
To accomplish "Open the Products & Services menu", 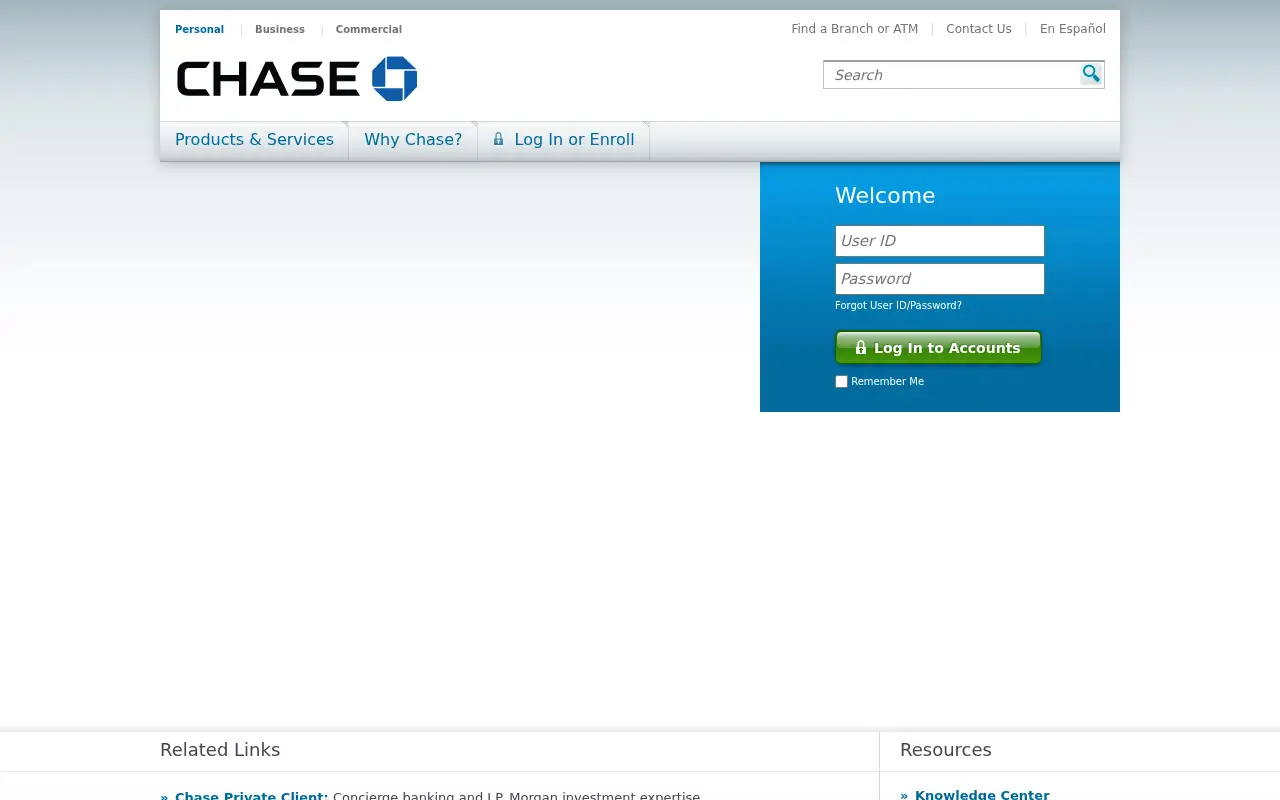I will 254,140.
